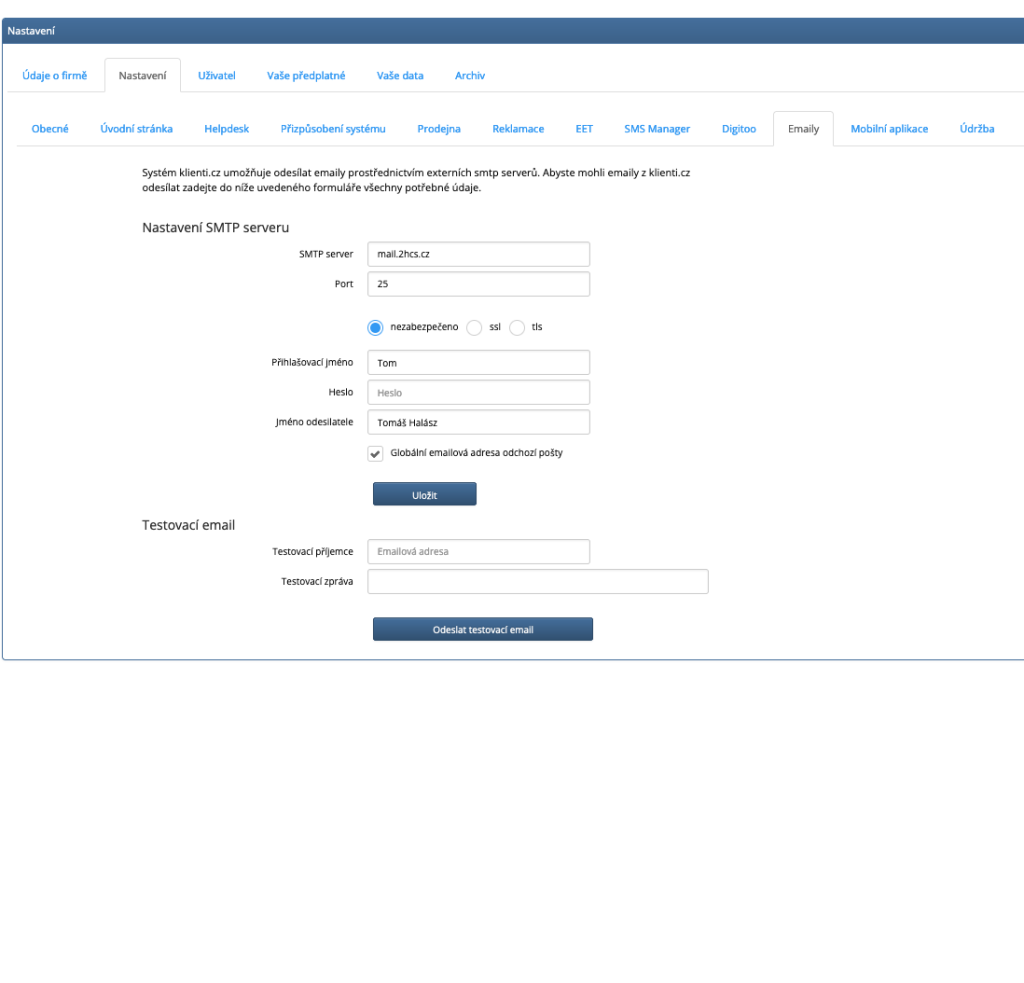Focus the Port input field

click(x=478, y=284)
